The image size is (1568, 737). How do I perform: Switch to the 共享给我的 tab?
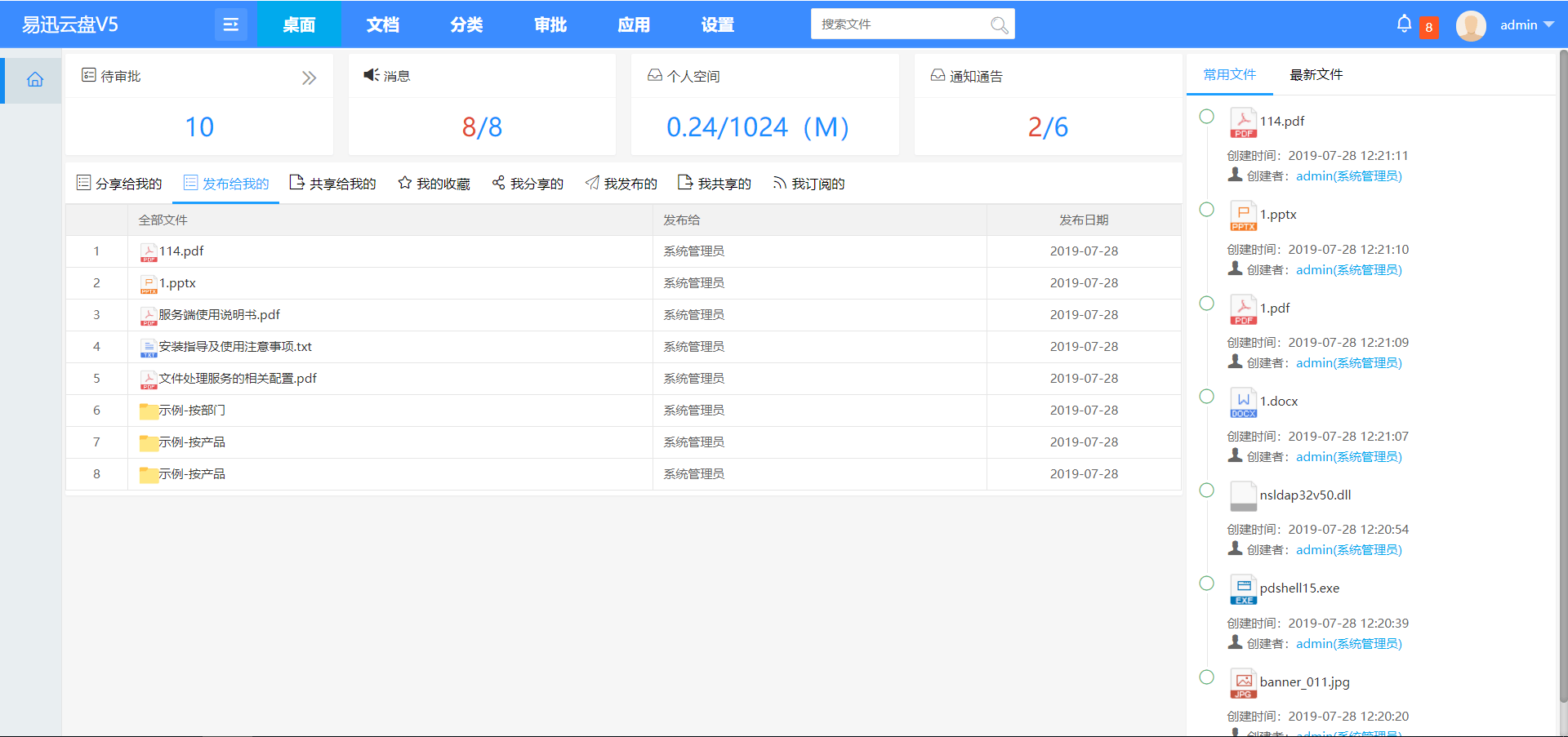pos(333,184)
